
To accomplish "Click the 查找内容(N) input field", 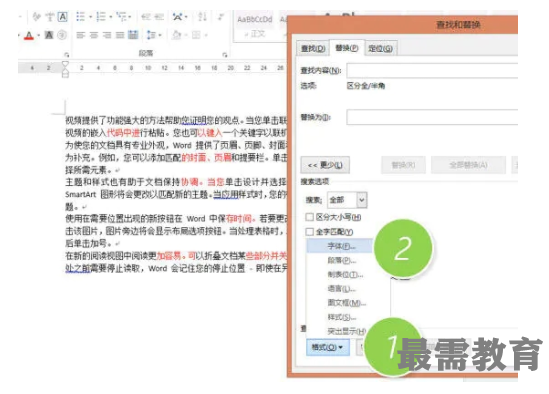I will click(x=432, y=70).
